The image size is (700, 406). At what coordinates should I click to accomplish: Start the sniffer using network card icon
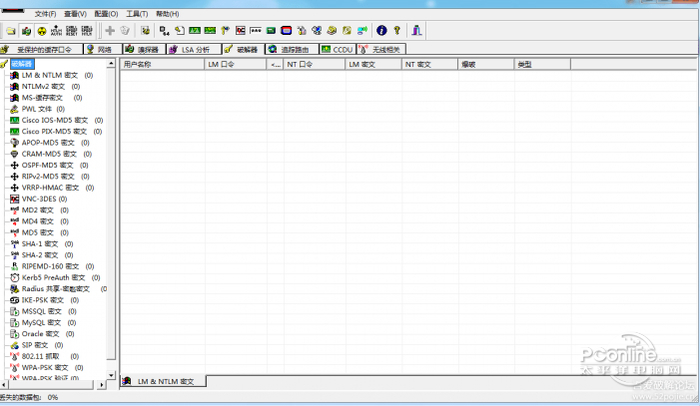click(26, 31)
